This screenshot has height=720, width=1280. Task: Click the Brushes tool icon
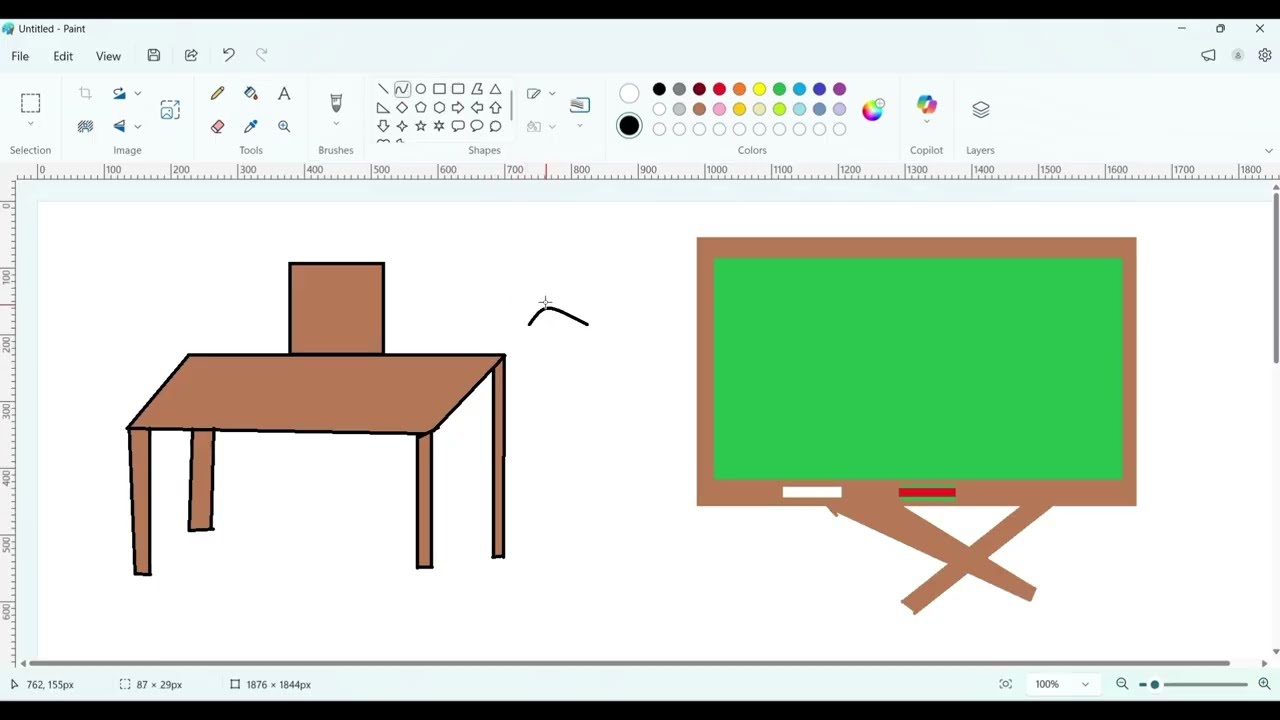pos(336,102)
